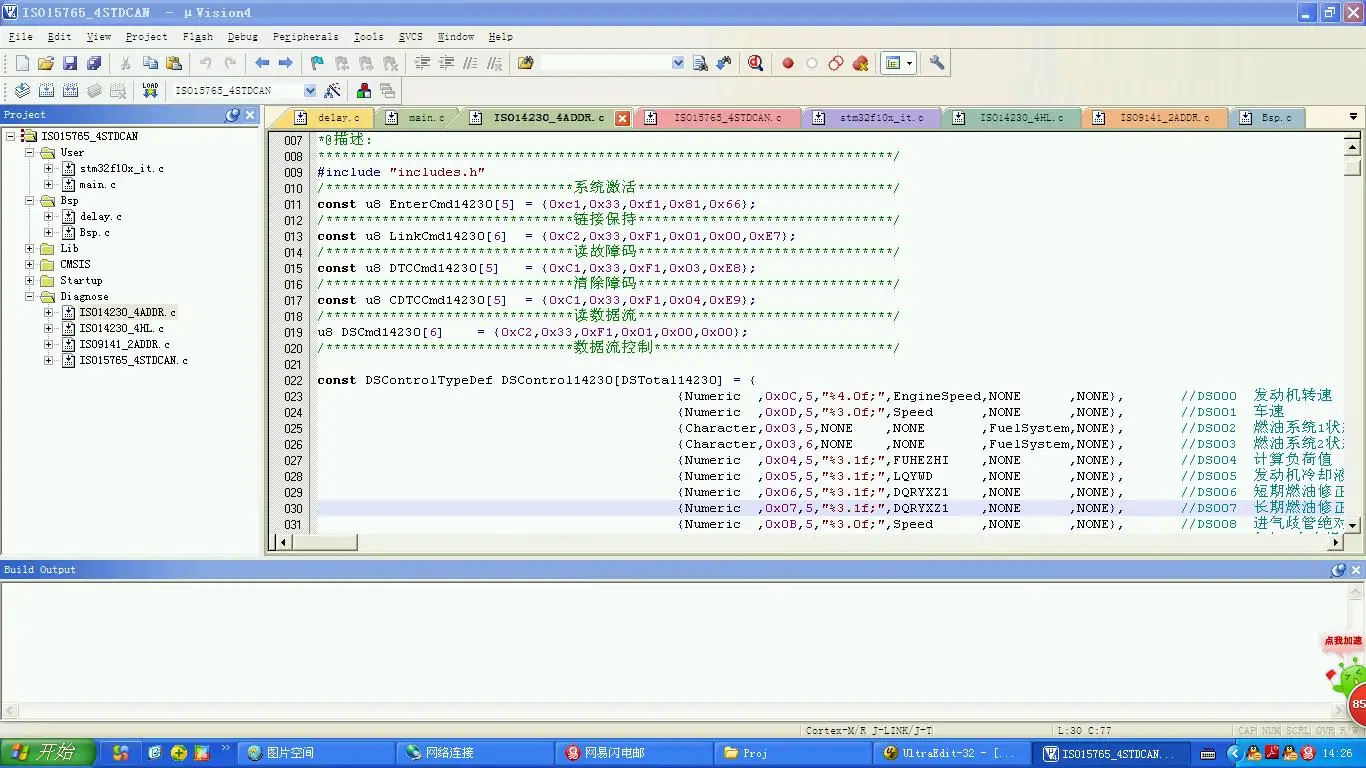Screen dimensions: 1366x768
Task: Insert a breakpoint using the red dot icon
Action: [788, 63]
